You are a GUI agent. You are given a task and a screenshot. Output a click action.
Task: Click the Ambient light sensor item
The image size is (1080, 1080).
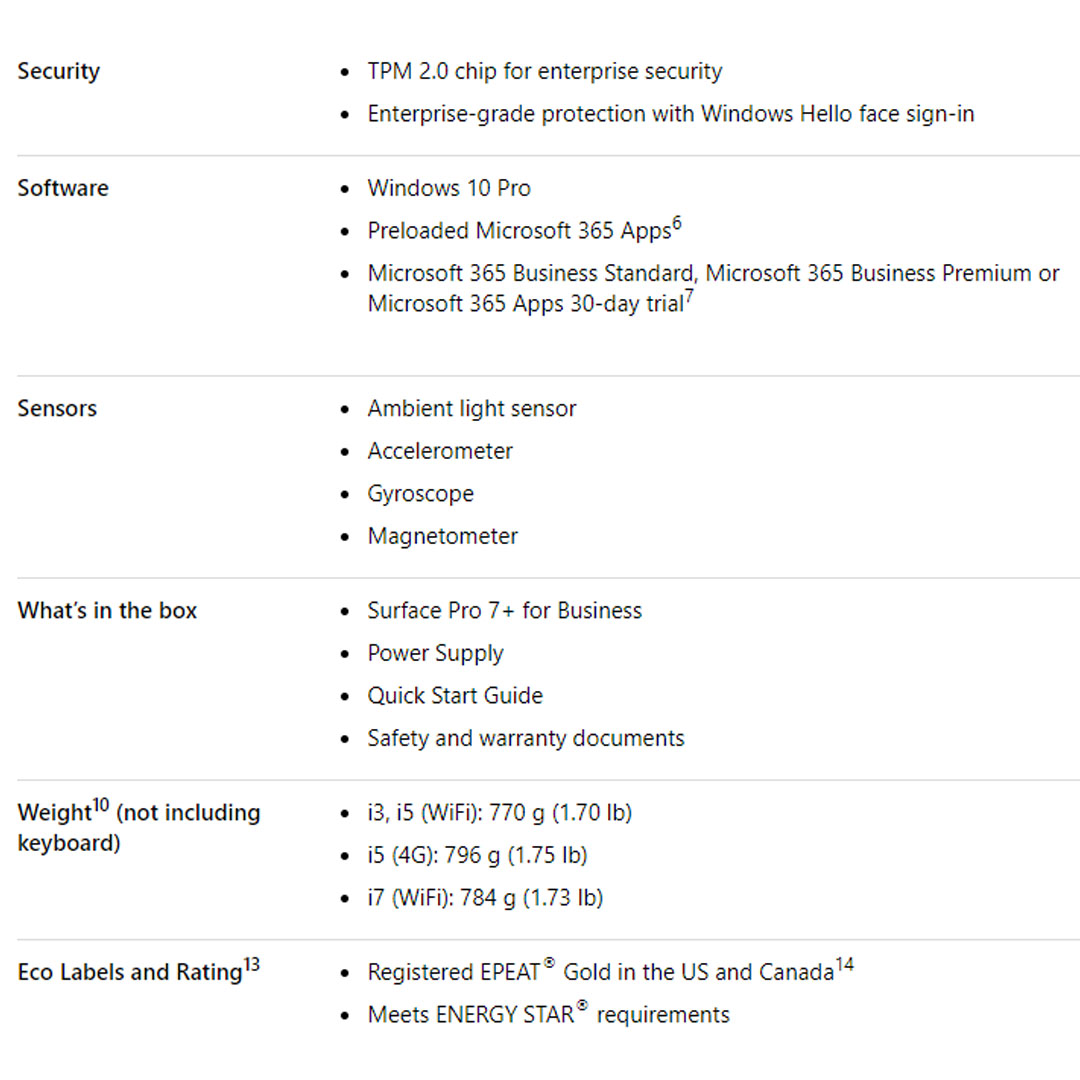[x=471, y=409]
